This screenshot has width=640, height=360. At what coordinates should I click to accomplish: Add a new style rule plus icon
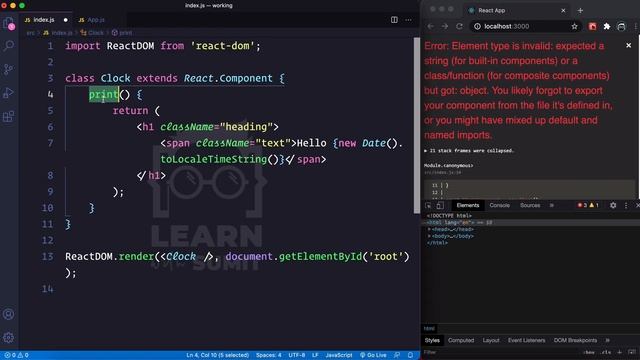620,352
